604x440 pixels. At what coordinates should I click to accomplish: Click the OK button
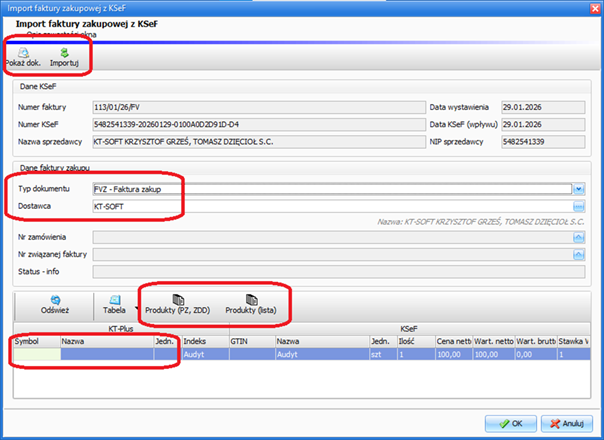510,423
